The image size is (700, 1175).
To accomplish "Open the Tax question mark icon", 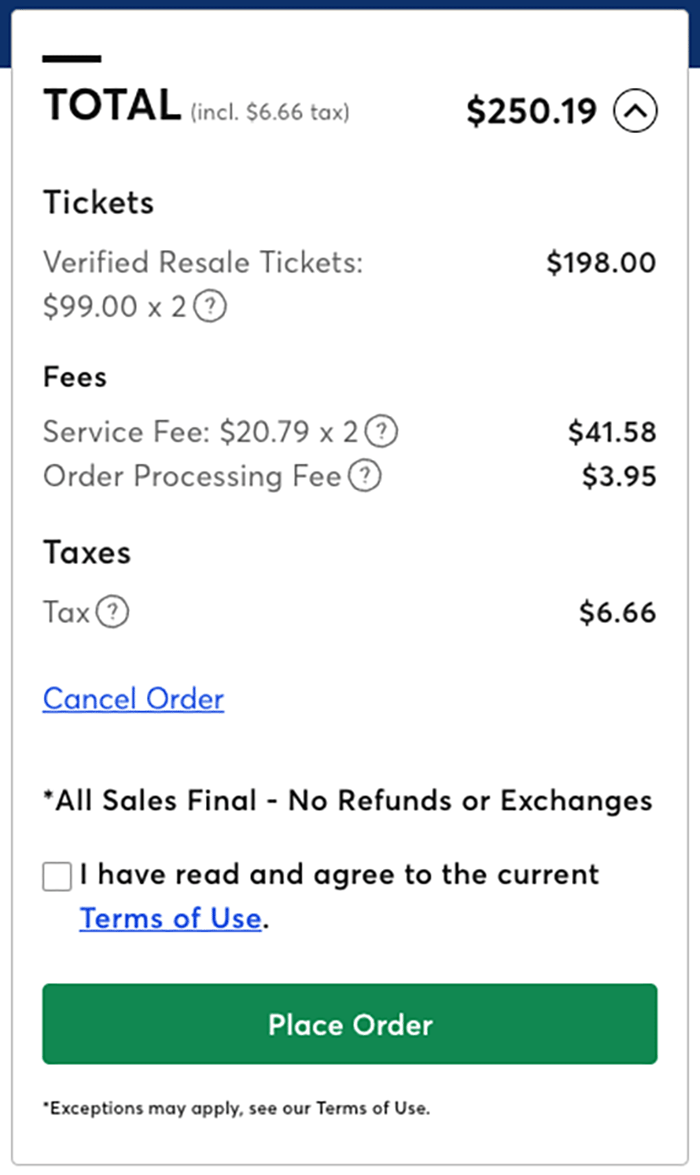I will click(x=113, y=612).
